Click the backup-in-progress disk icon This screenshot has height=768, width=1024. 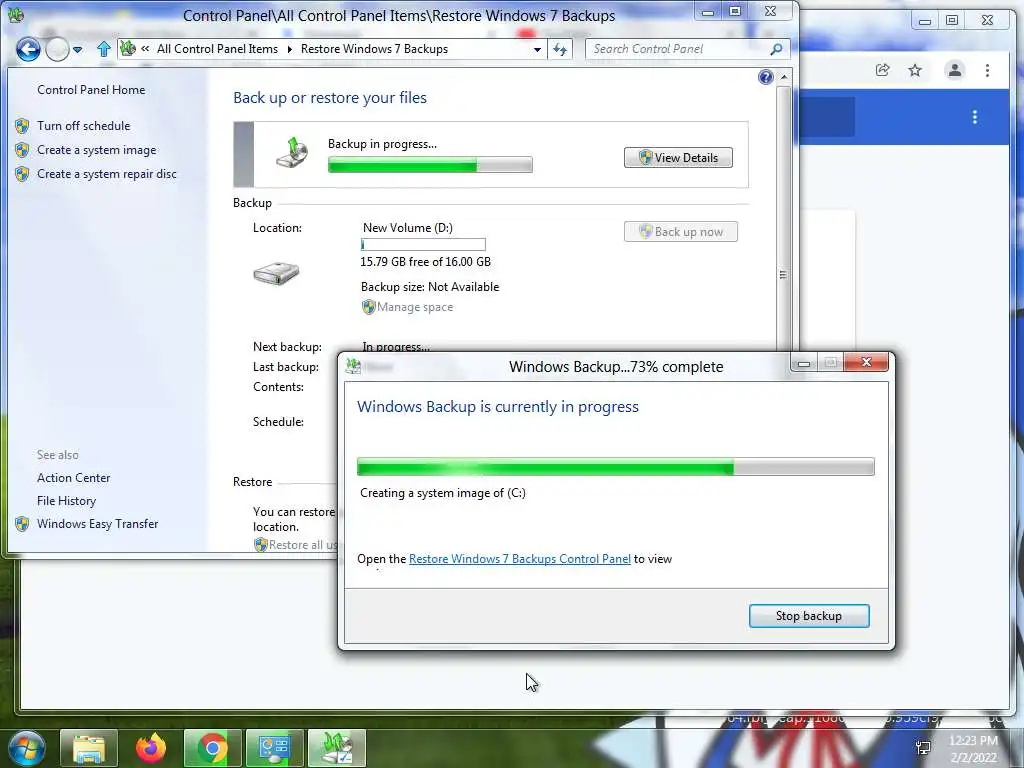[x=292, y=153]
